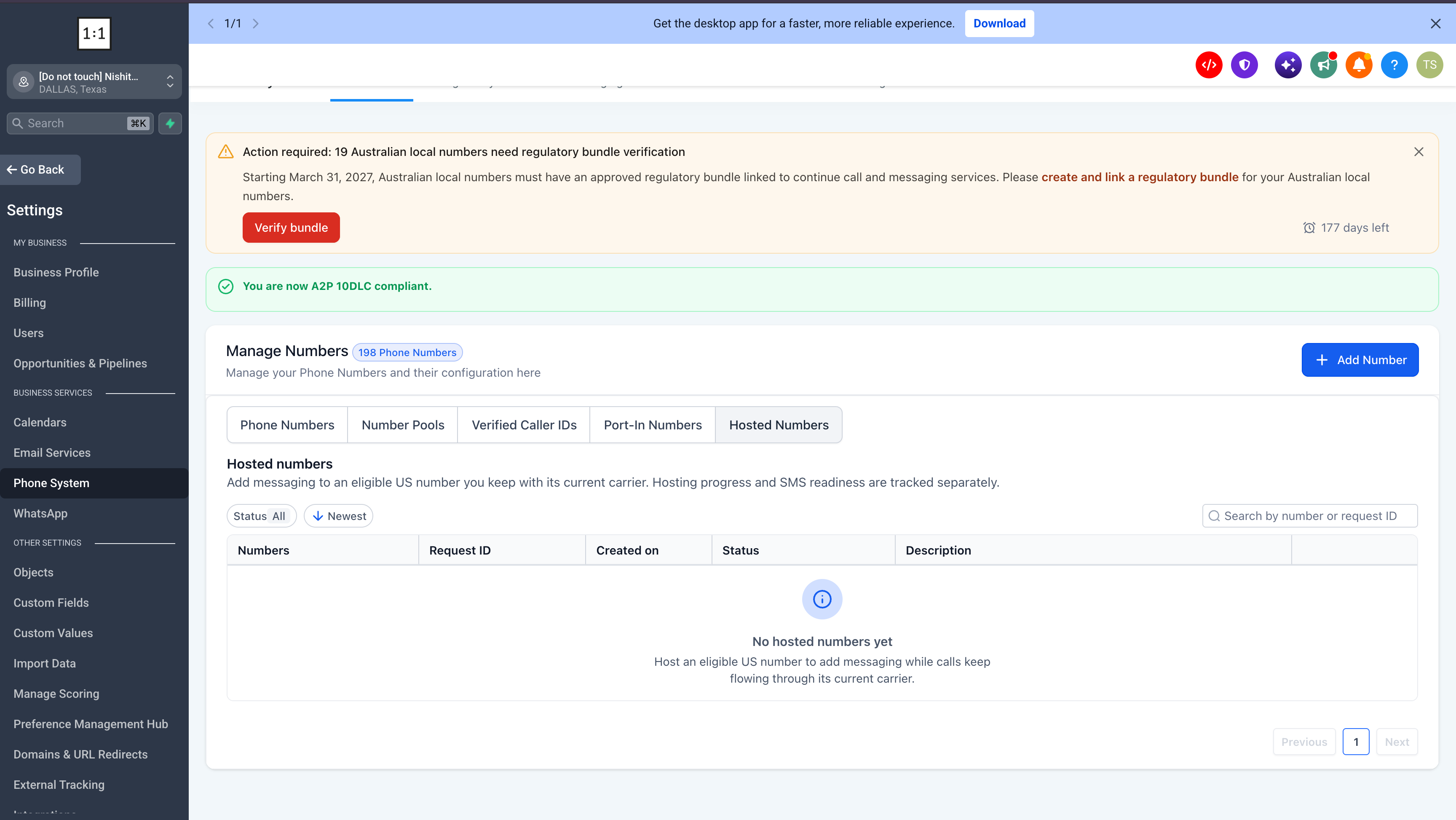
Task: Expand the account location switcher
Action: [x=94, y=82]
